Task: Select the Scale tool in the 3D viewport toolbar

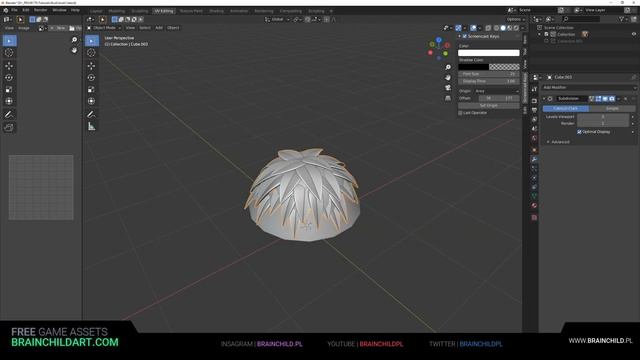Action: point(91,89)
